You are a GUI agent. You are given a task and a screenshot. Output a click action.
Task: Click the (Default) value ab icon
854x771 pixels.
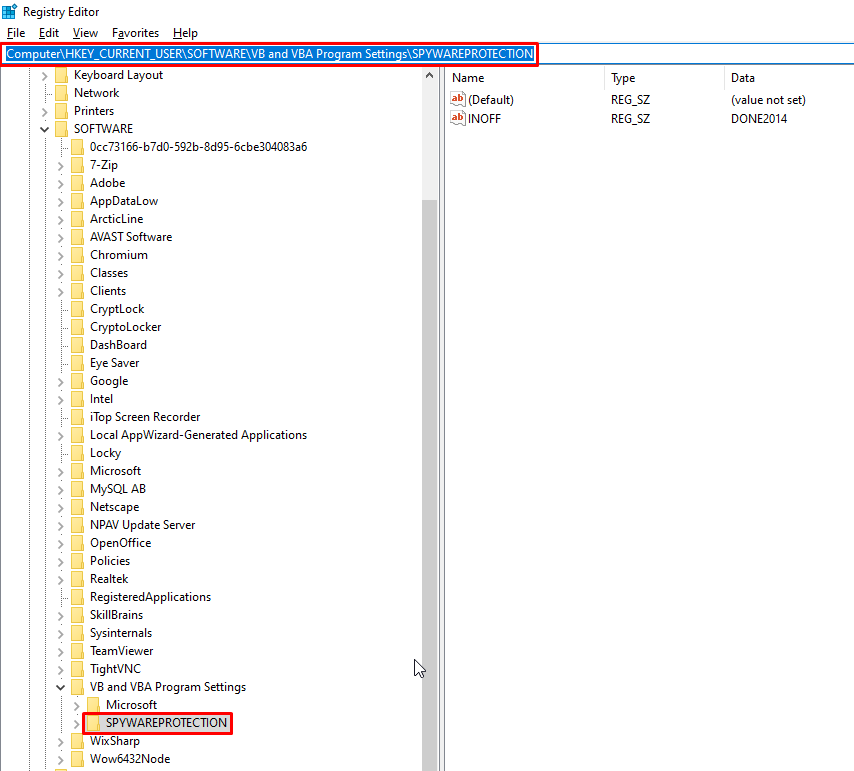coord(458,100)
